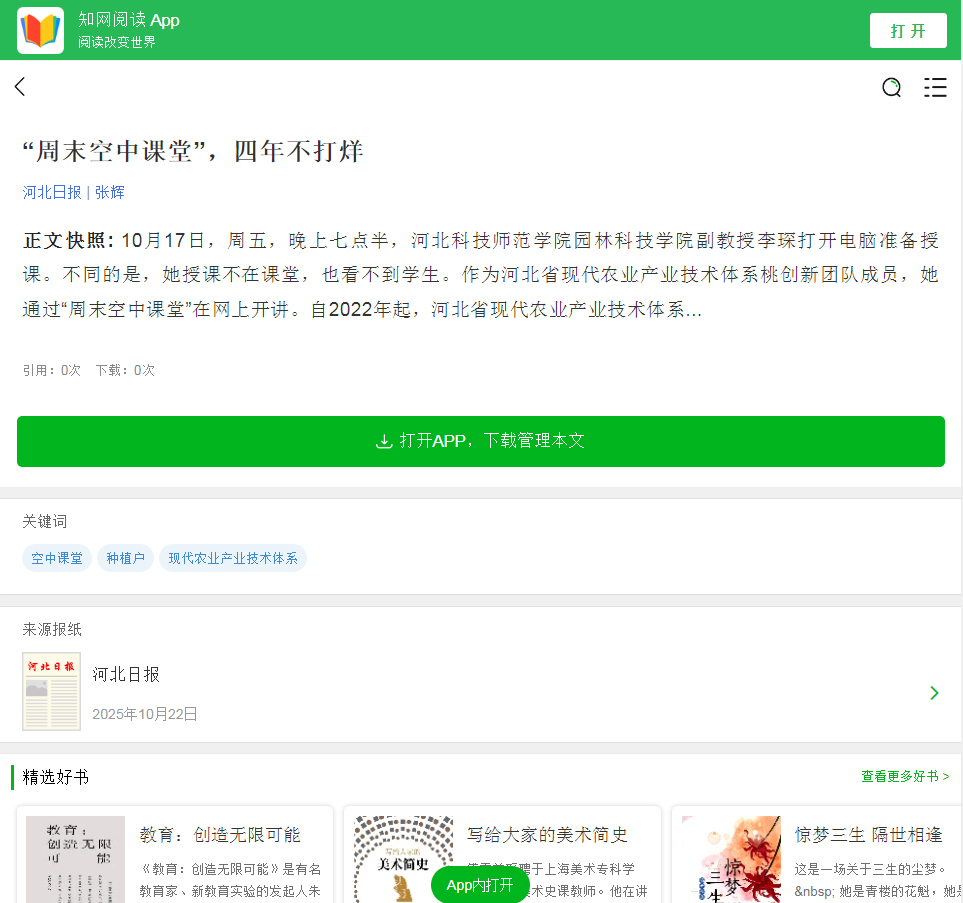Click the 河北日报 source newspaper name

126,675
